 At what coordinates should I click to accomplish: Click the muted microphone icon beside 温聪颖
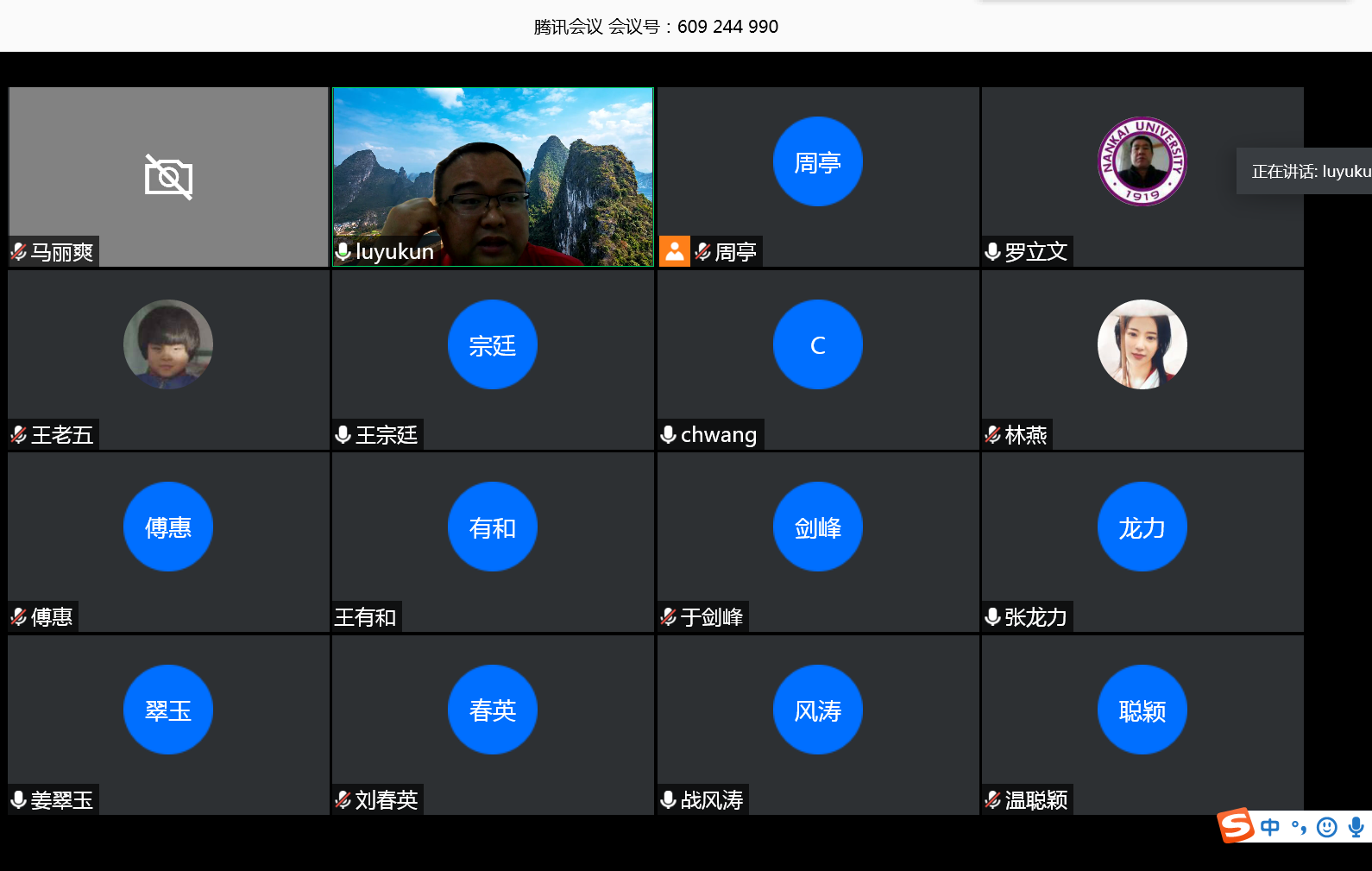click(x=993, y=800)
